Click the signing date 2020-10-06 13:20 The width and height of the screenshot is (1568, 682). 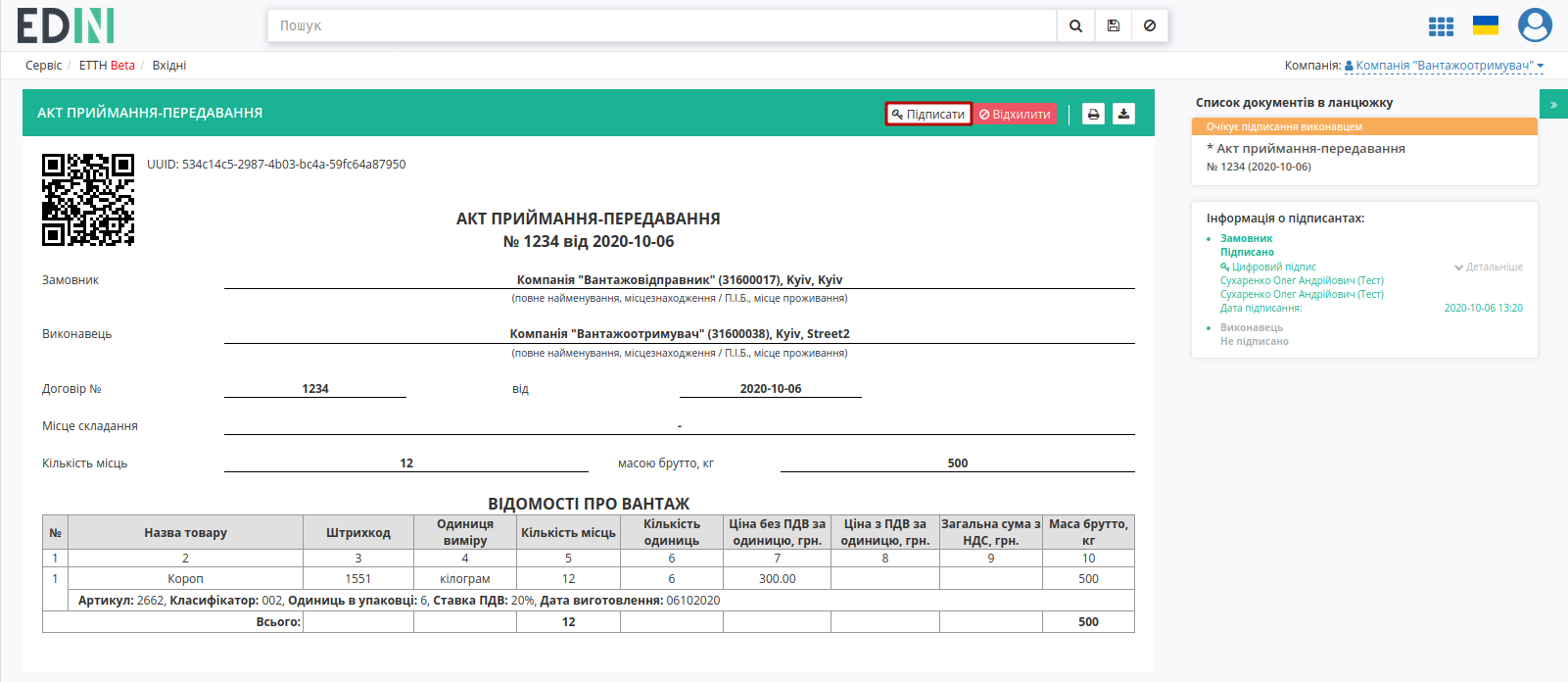1484,308
